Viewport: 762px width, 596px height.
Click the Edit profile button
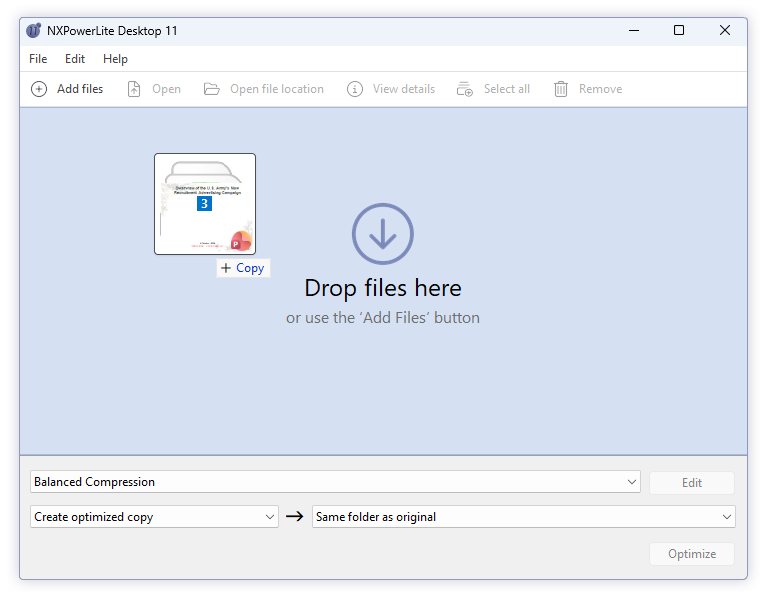(x=692, y=483)
